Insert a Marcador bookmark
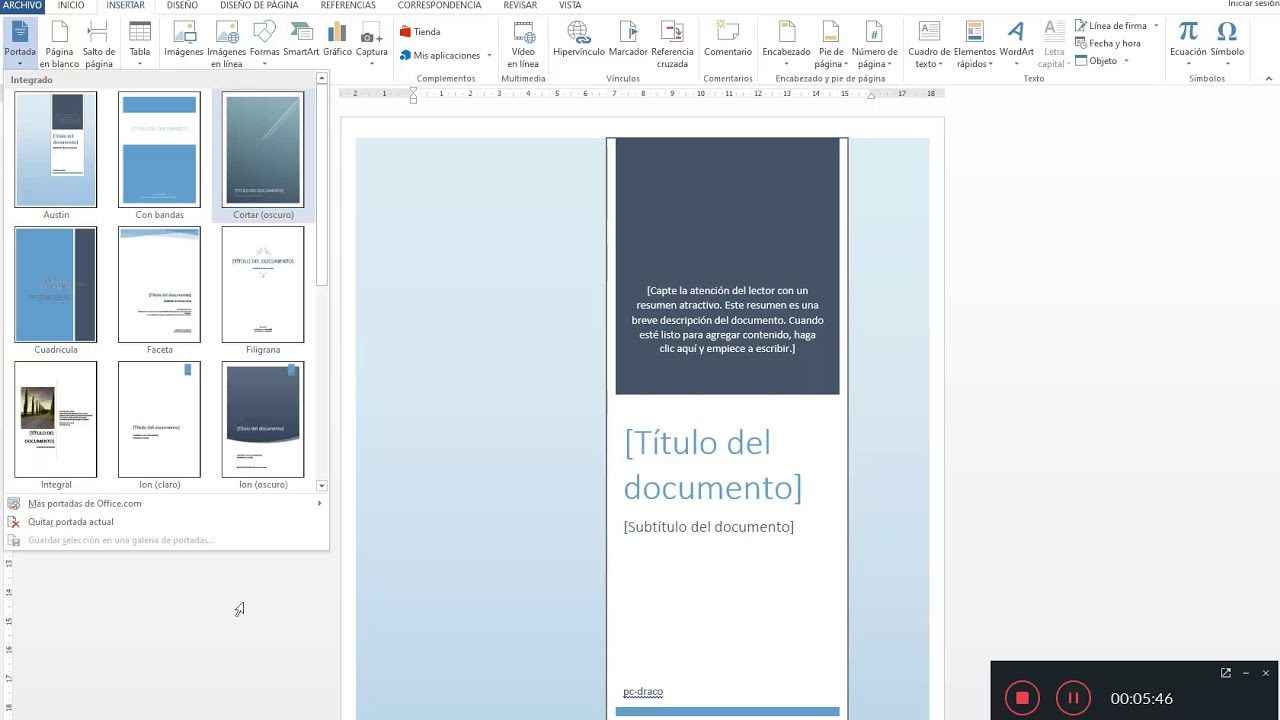 coord(628,40)
